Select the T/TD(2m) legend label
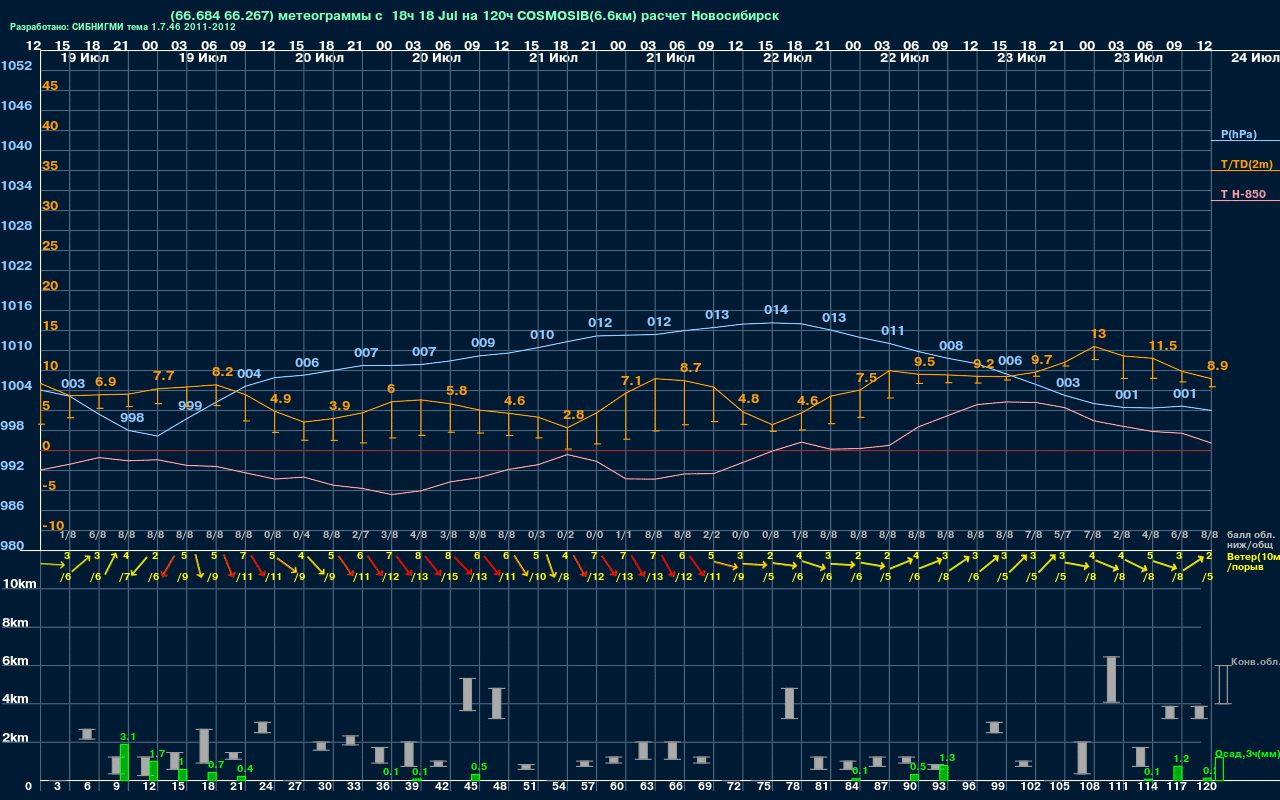 pyautogui.click(x=1247, y=164)
